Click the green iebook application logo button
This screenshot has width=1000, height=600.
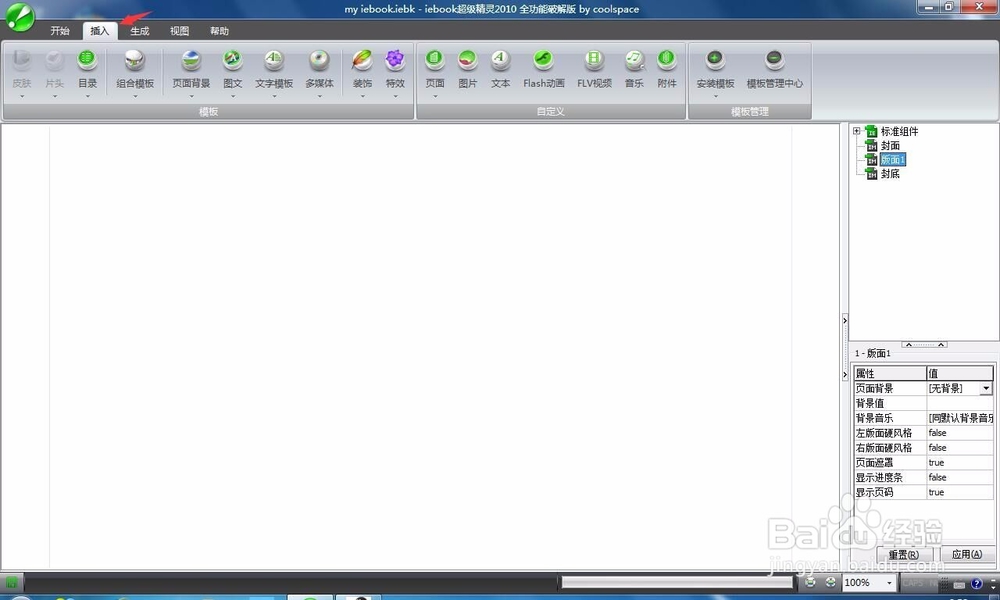[20, 17]
